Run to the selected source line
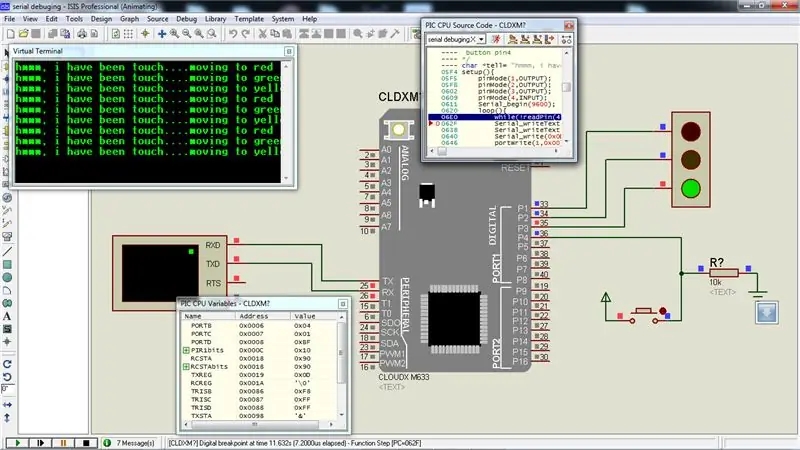Image resolution: width=800 pixels, height=450 pixels. tap(549, 39)
